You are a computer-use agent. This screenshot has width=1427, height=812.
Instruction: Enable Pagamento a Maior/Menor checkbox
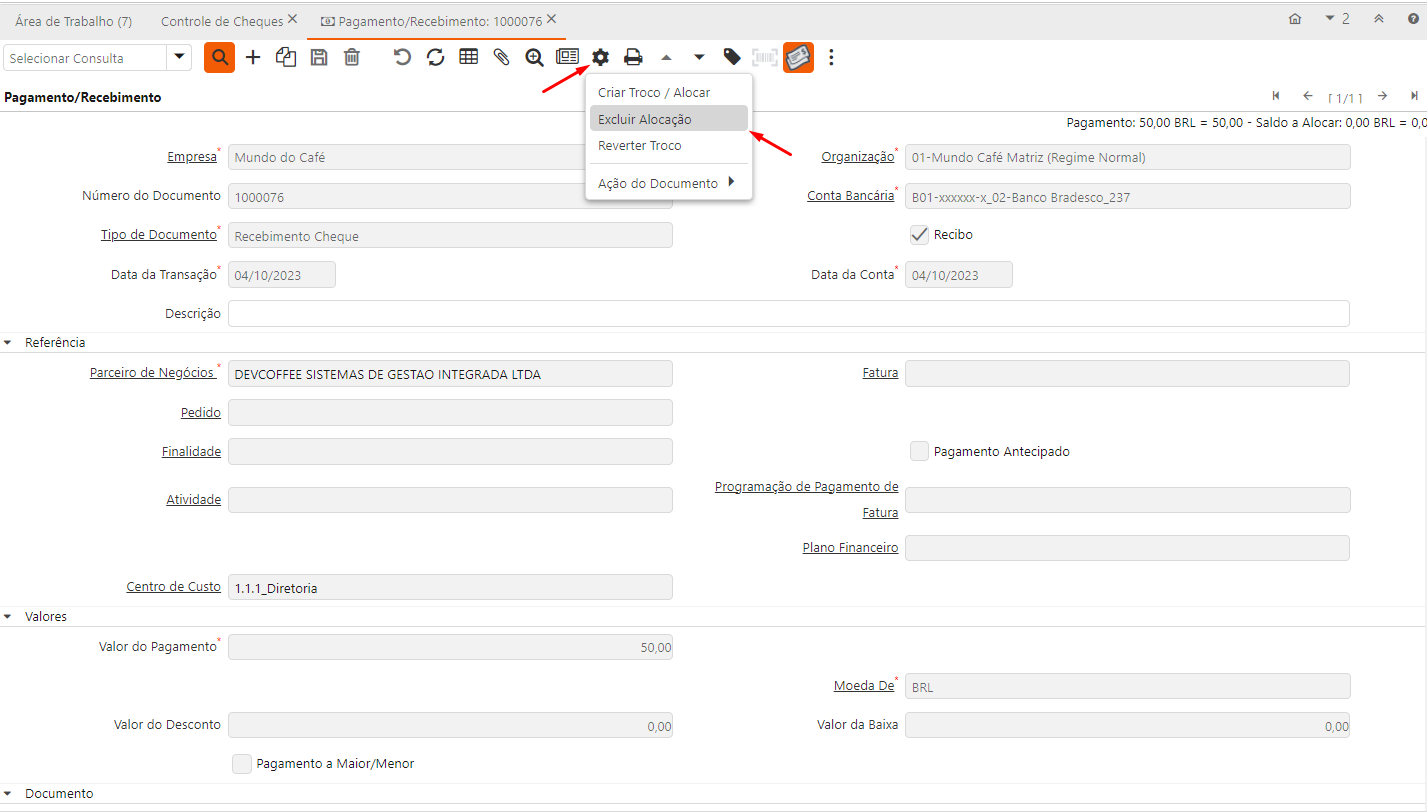242,764
